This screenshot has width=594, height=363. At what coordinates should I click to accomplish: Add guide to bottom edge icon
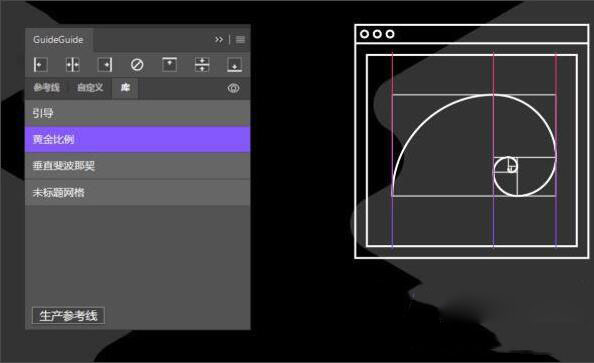(x=234, y=64)
